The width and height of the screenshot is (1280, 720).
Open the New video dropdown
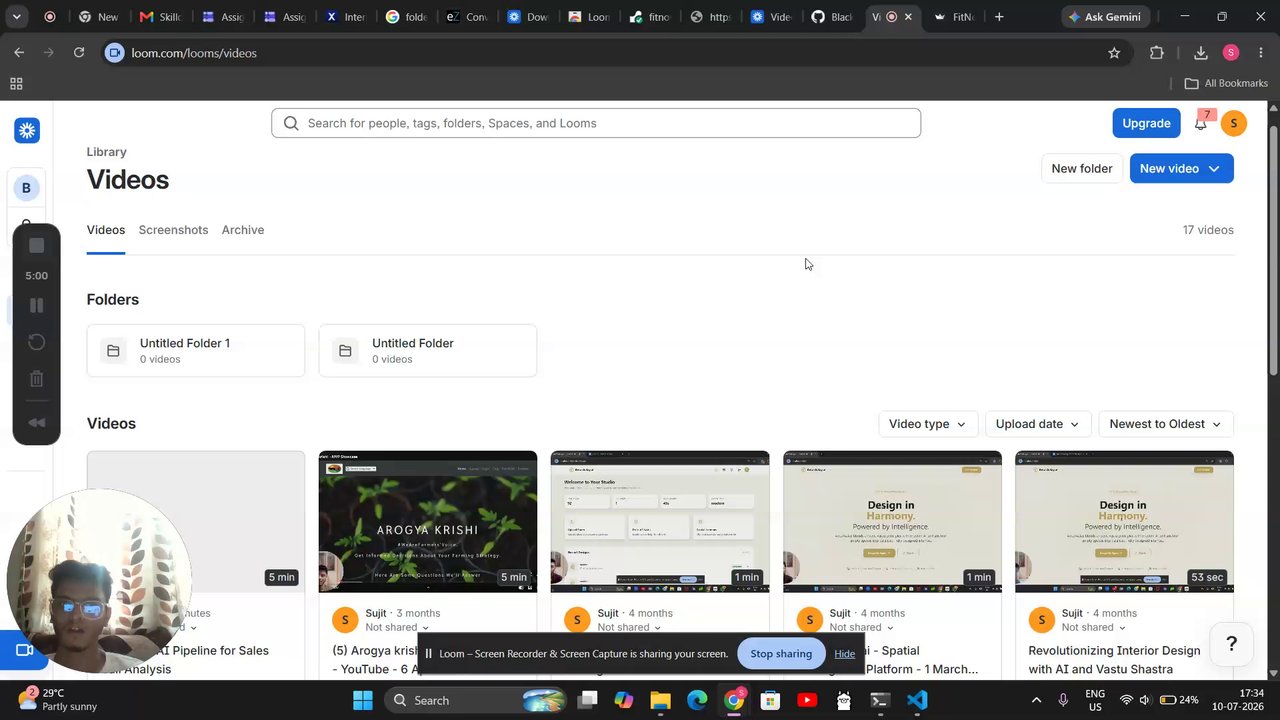click(1181, 168)
